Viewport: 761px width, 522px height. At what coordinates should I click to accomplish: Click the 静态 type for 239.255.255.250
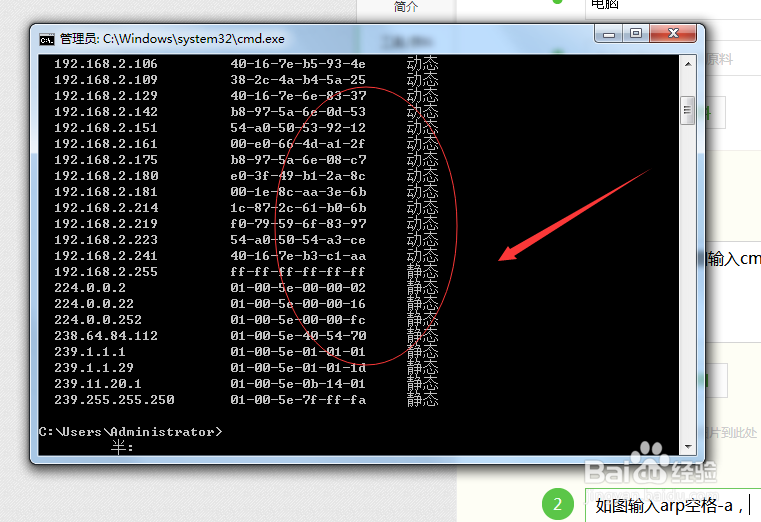pyautogui.click(x=422, y=400)
